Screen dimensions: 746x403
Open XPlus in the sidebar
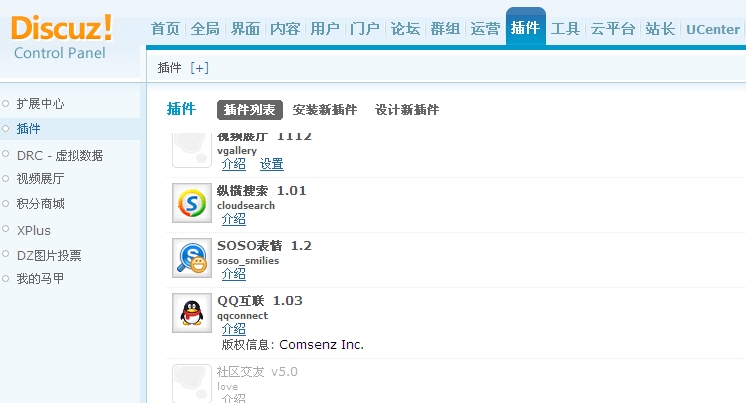coord(33,230)
